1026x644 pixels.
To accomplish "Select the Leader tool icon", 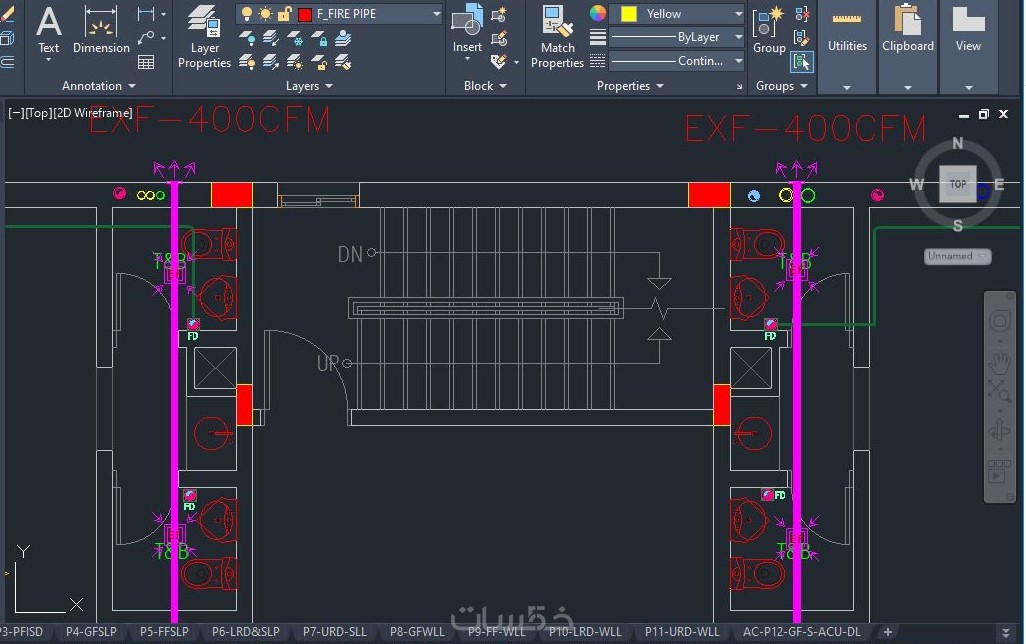I will [x=146, y=38].
